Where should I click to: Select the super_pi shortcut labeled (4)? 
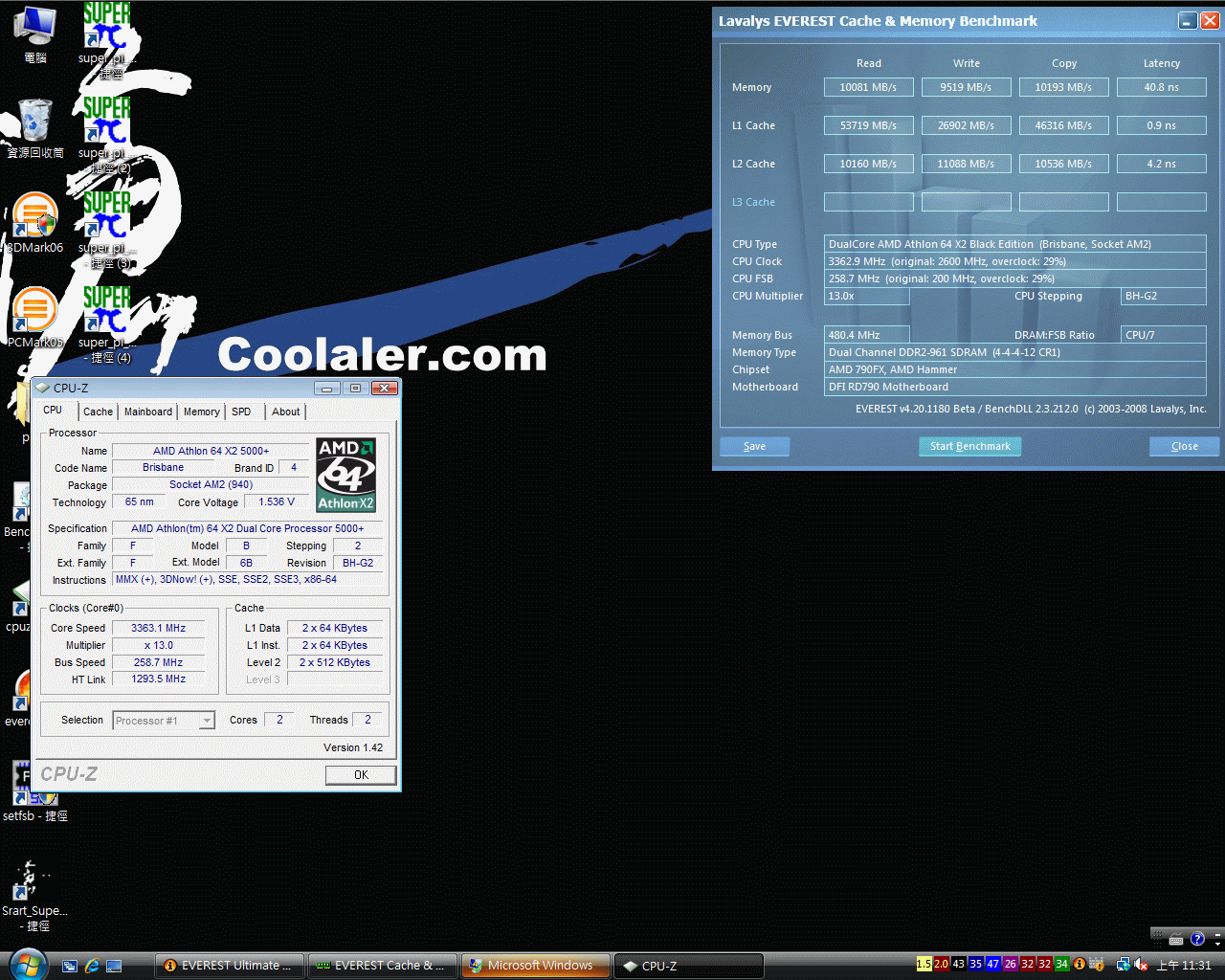pyautogui.click(x=107, y=324)
